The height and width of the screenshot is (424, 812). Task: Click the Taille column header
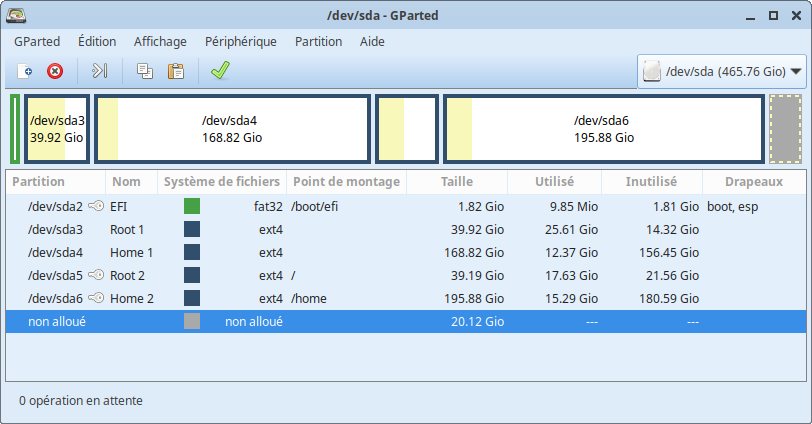(457, 182)
